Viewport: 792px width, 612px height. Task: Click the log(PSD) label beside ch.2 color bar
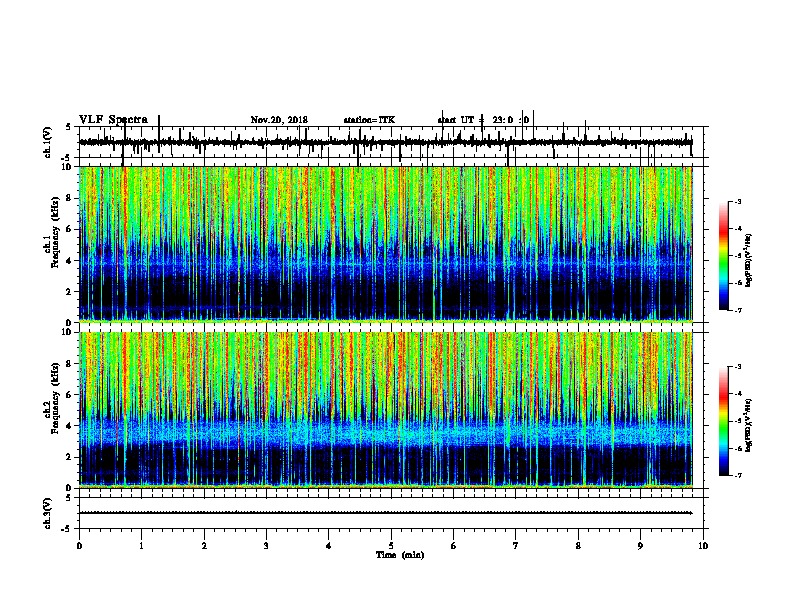click(749, 426)
